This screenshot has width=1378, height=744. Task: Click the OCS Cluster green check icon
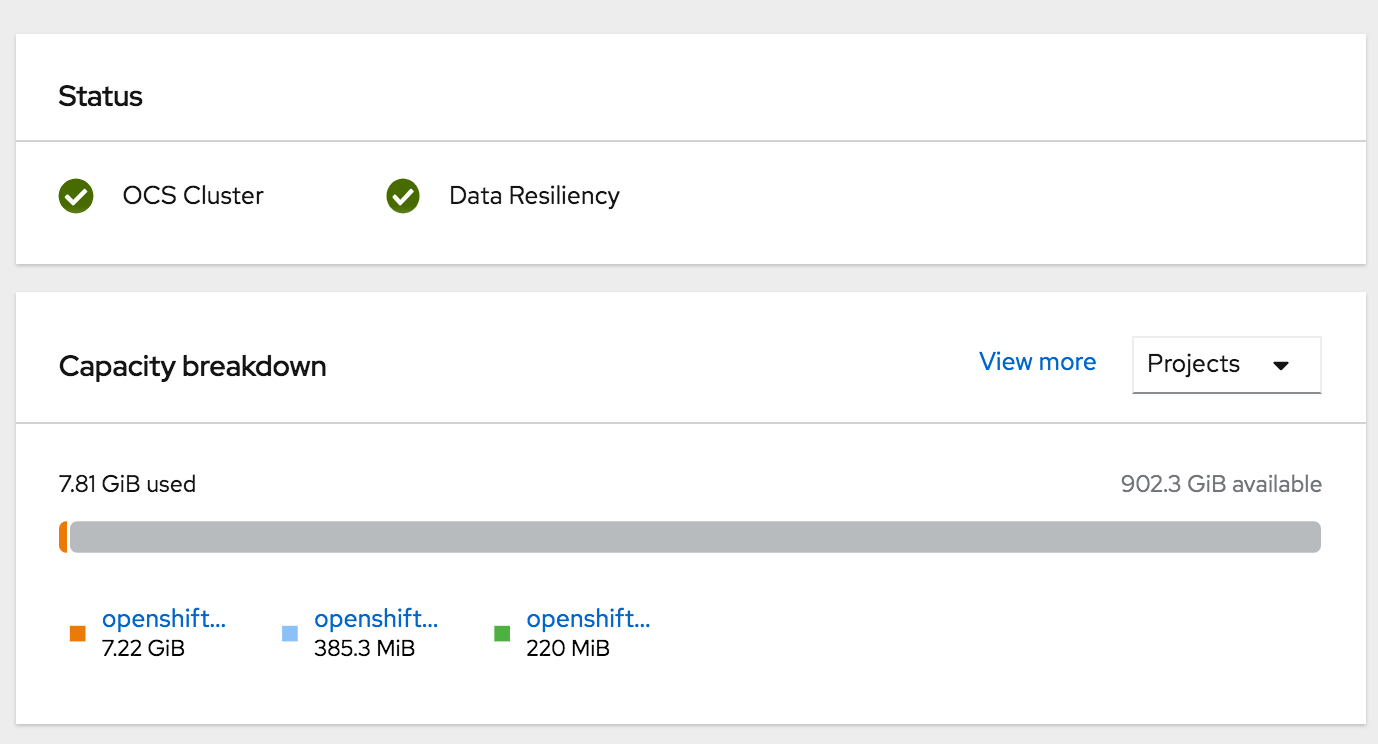[x=76, y=196]
